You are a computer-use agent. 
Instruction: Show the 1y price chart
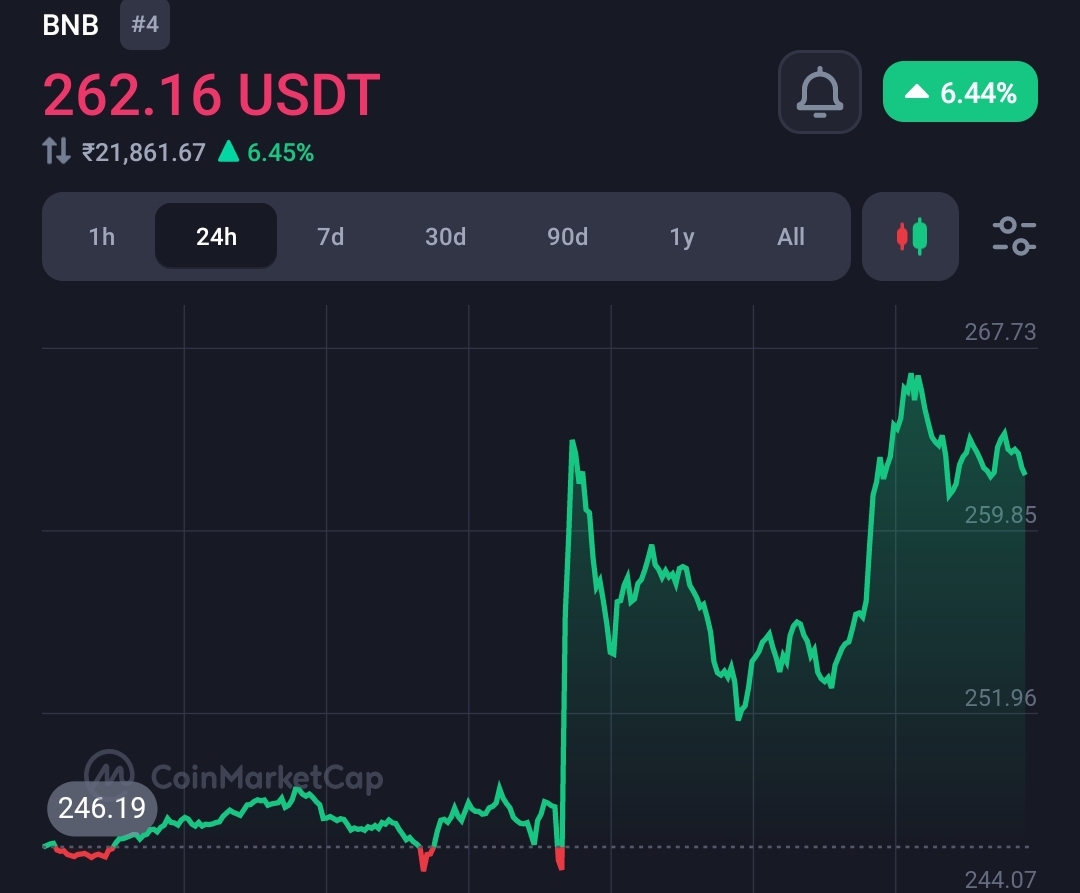(x=681, y=237)
